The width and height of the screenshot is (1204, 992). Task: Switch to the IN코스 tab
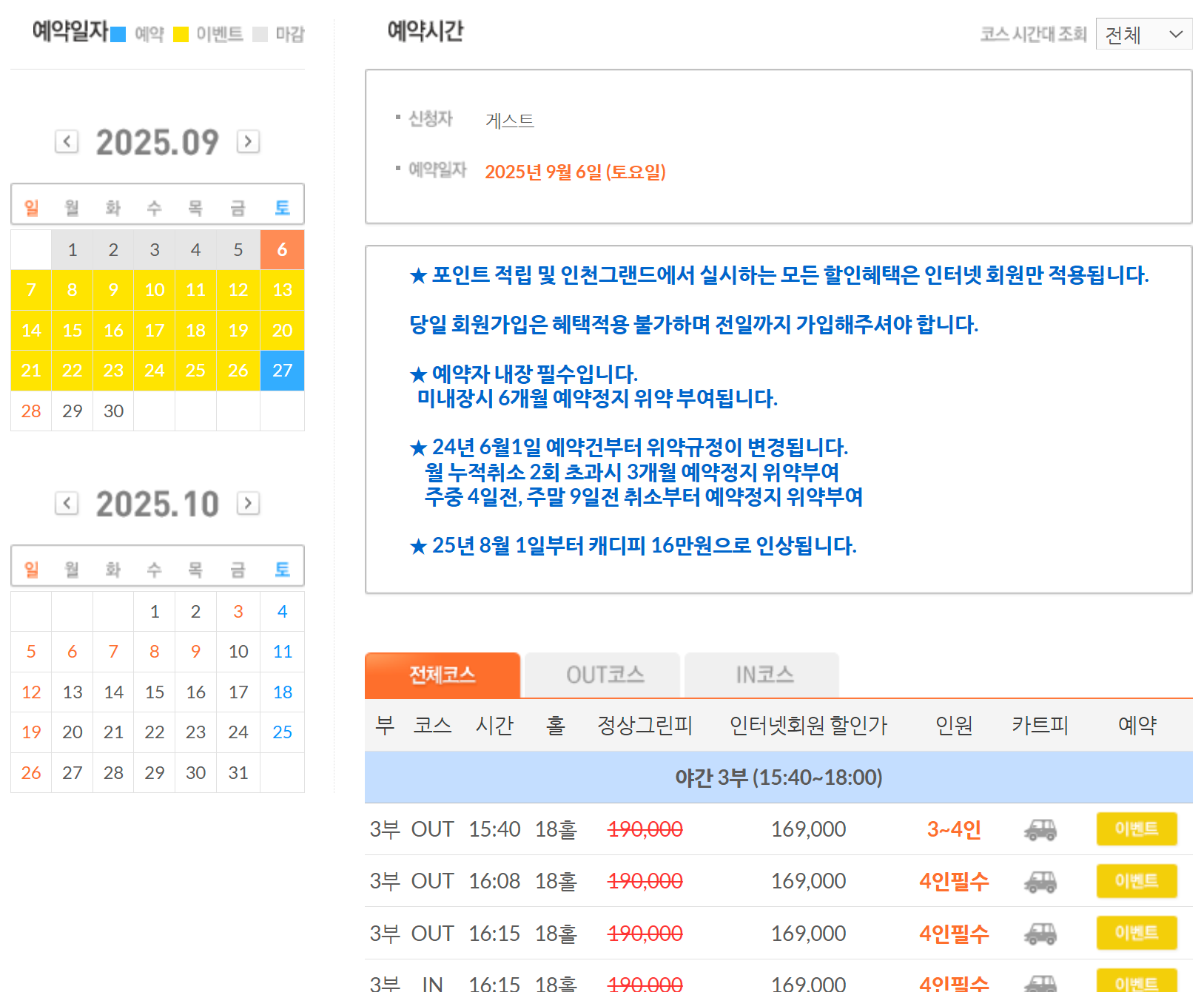(x=764, y=675)
